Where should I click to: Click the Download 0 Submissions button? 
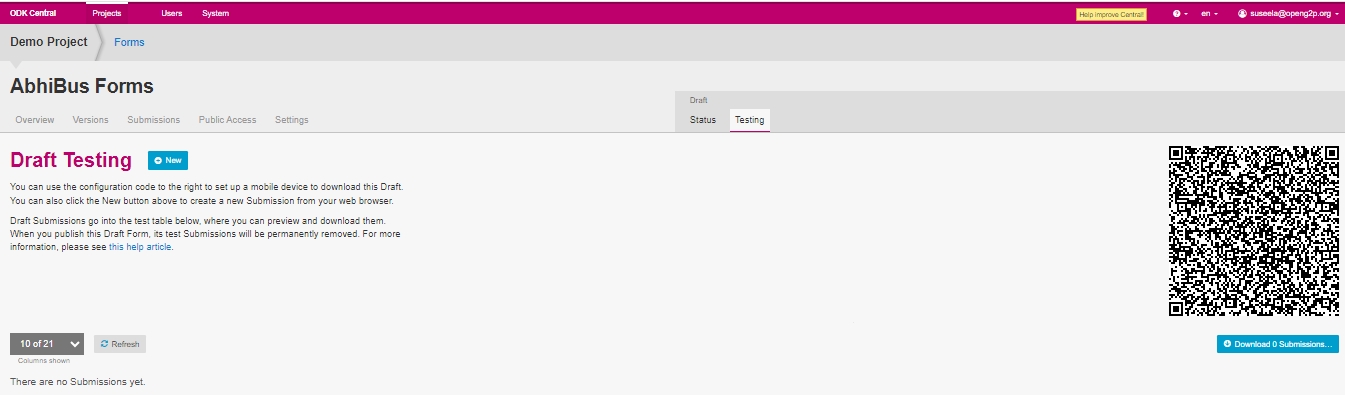click(x=1278, y=344)
